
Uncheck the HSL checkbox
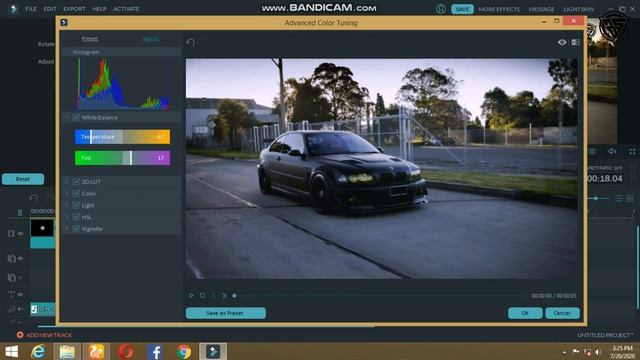76,217
